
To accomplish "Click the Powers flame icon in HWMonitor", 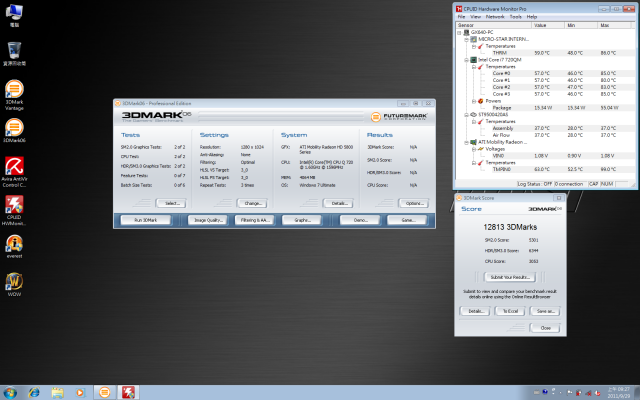I will pyautogui.click(x=480, y=101).
